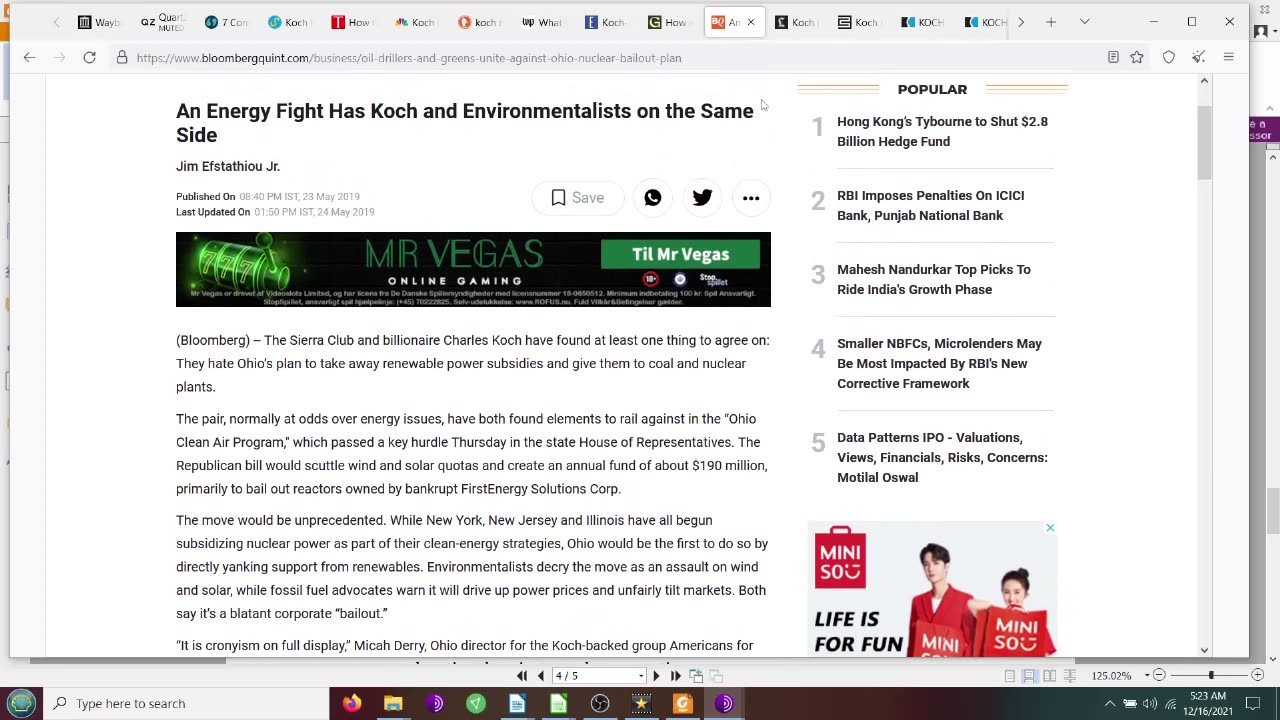The image size is (1280, 720).
Task: Open File Explorer from the taskbar
Action: (393, 703)
